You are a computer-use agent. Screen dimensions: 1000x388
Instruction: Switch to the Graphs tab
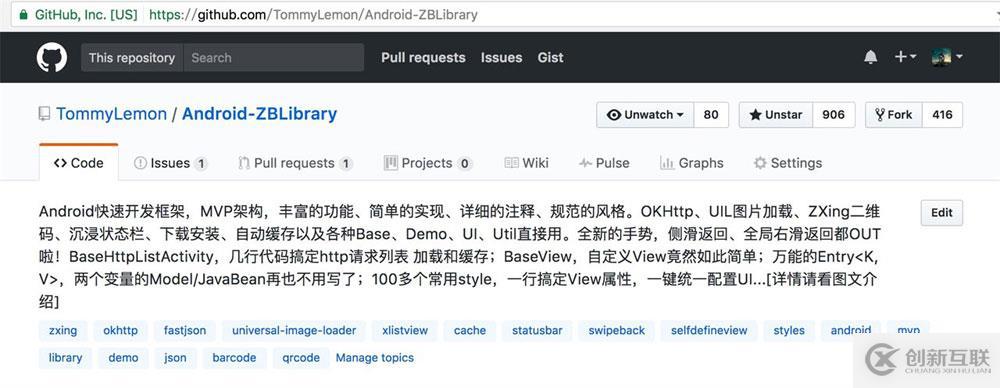692,163
